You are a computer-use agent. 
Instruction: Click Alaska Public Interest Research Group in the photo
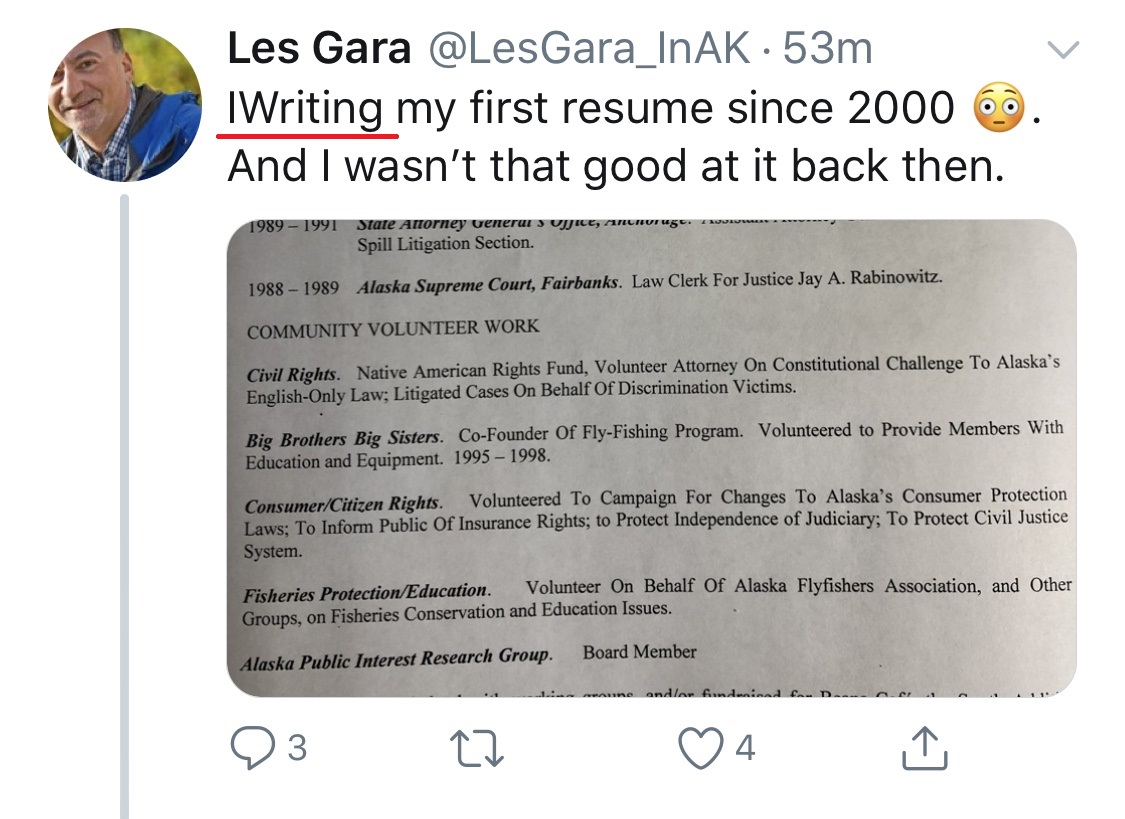(x=397, y=659)
